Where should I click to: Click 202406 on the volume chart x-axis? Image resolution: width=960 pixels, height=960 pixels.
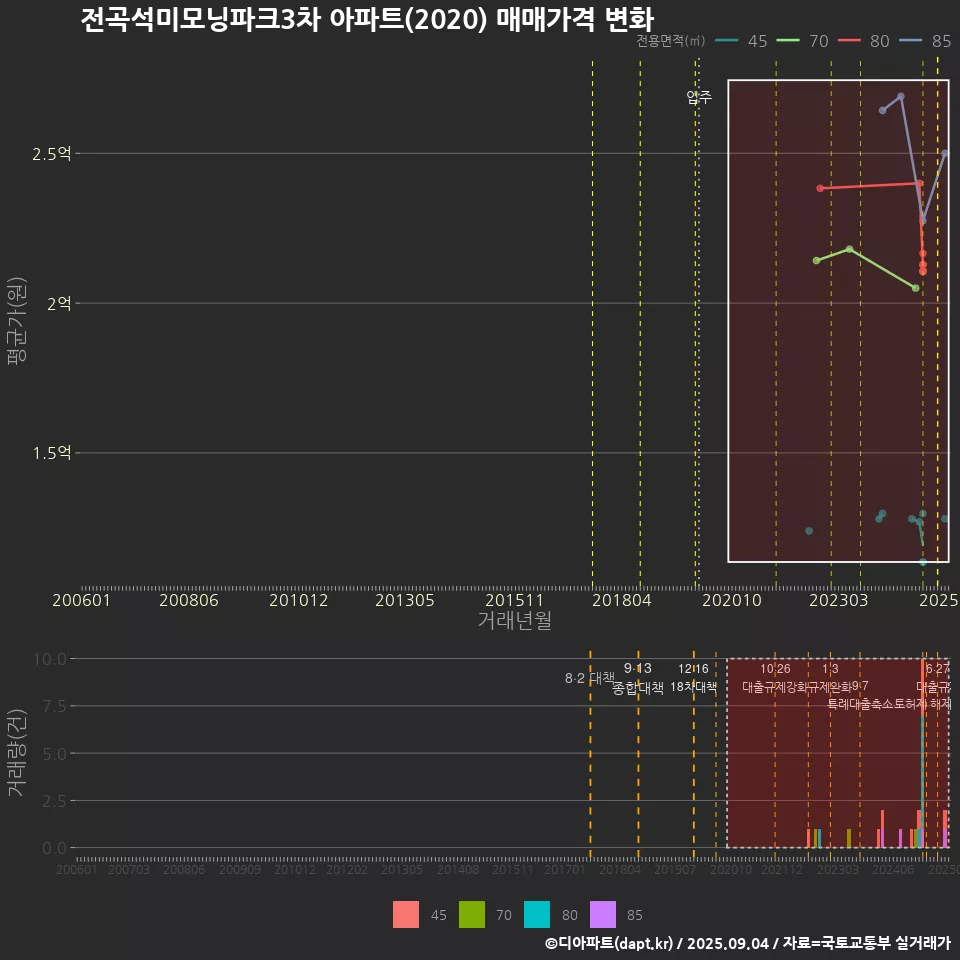click(893, 869)
